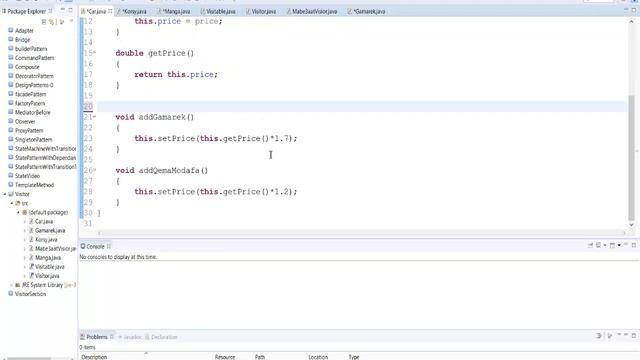Click the editor scrollbar down arrow

[x=631, y=225]
